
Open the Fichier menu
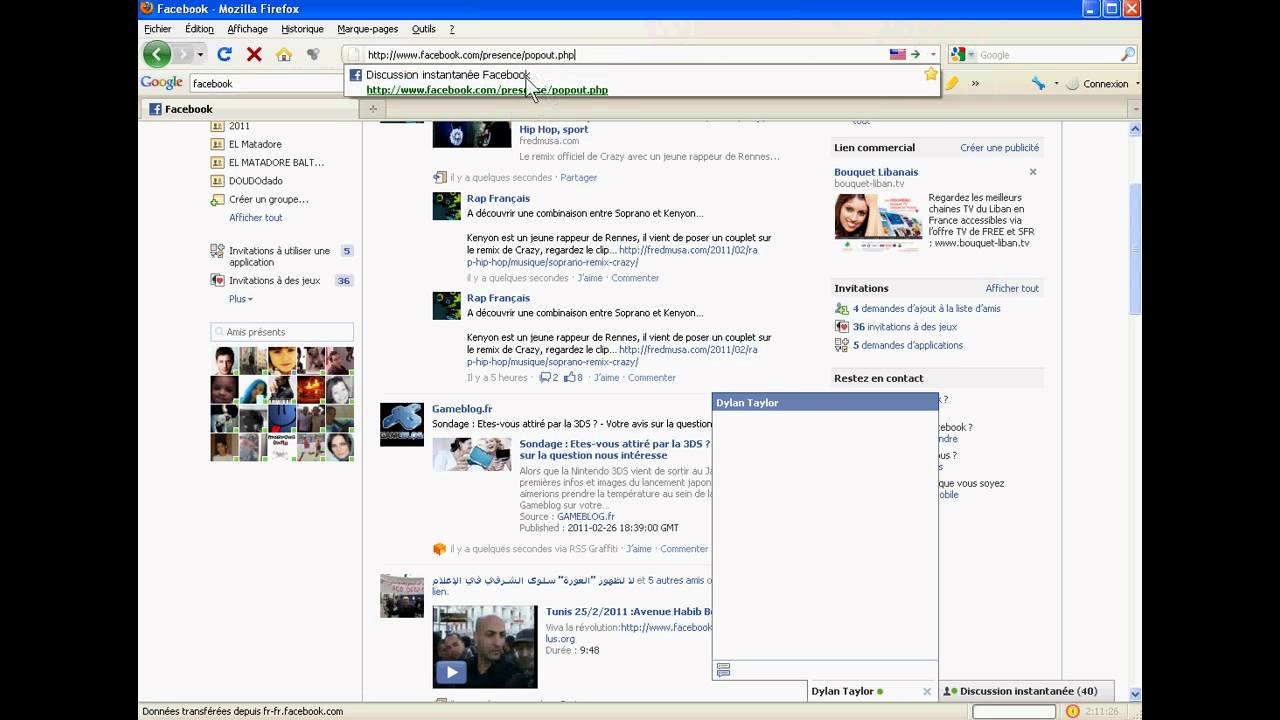pos(158,29)
